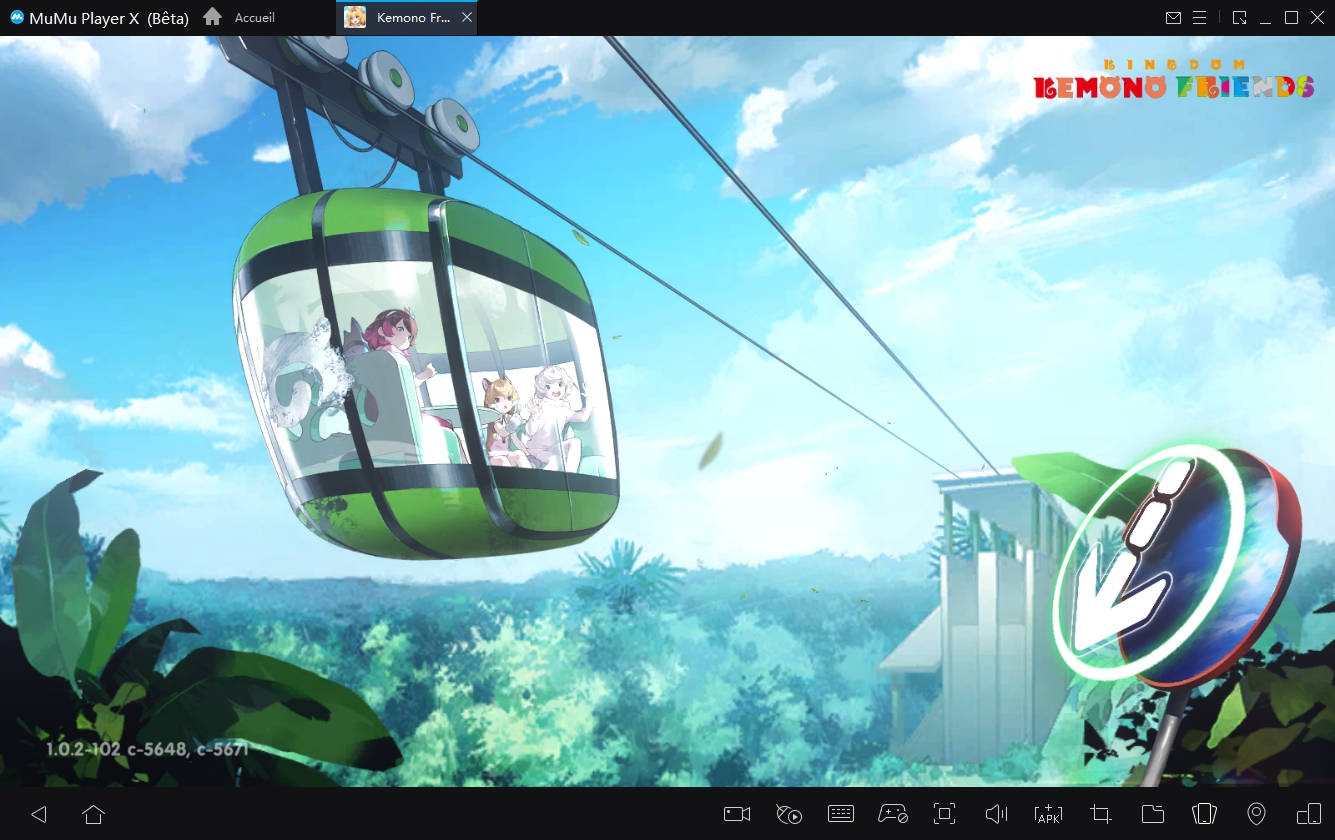Click the video recorder icon in bottom toolbar

[x=737, y=814]
